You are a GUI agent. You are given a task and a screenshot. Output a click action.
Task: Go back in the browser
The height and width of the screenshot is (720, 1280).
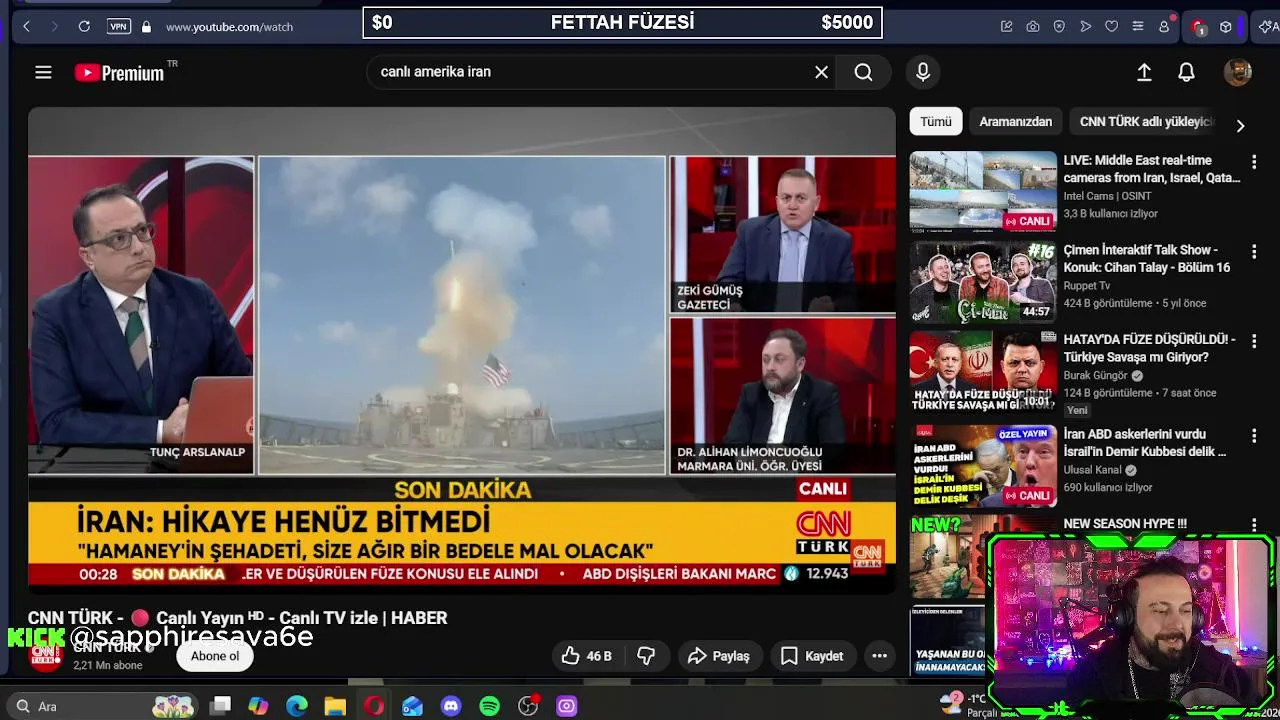[x=26, y=27]
